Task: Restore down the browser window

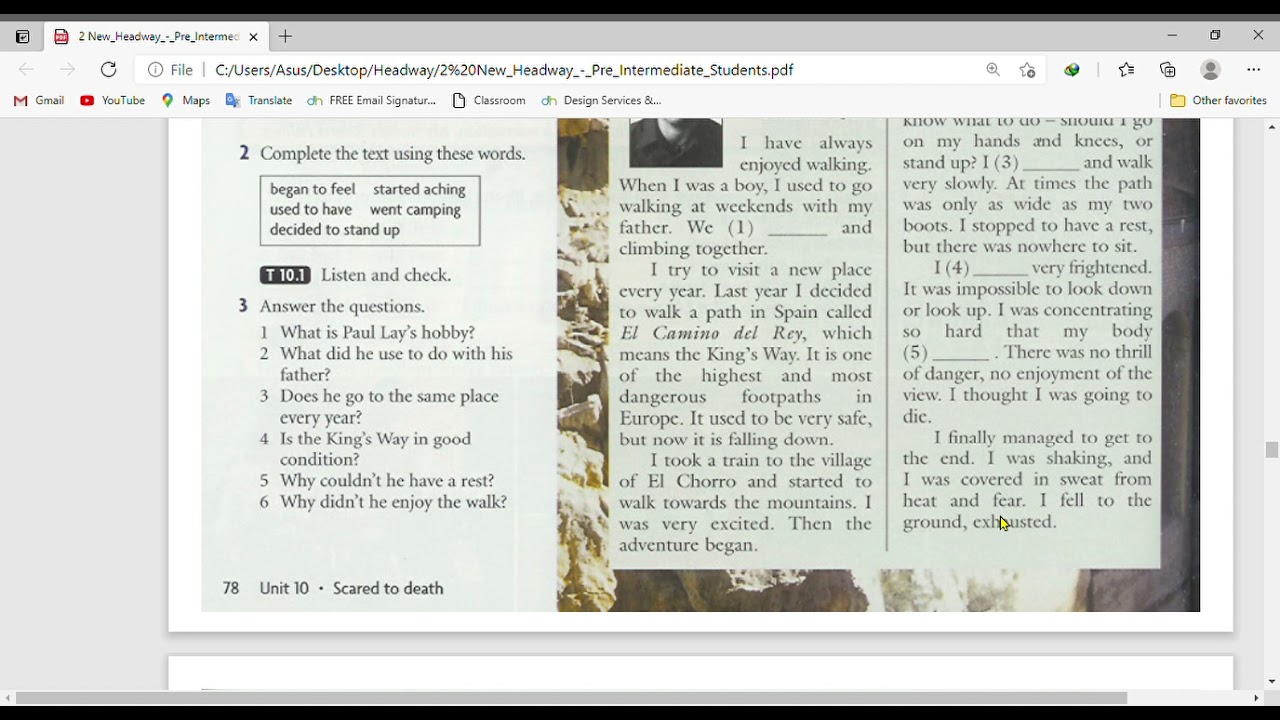Action: tap(1215, 36)
